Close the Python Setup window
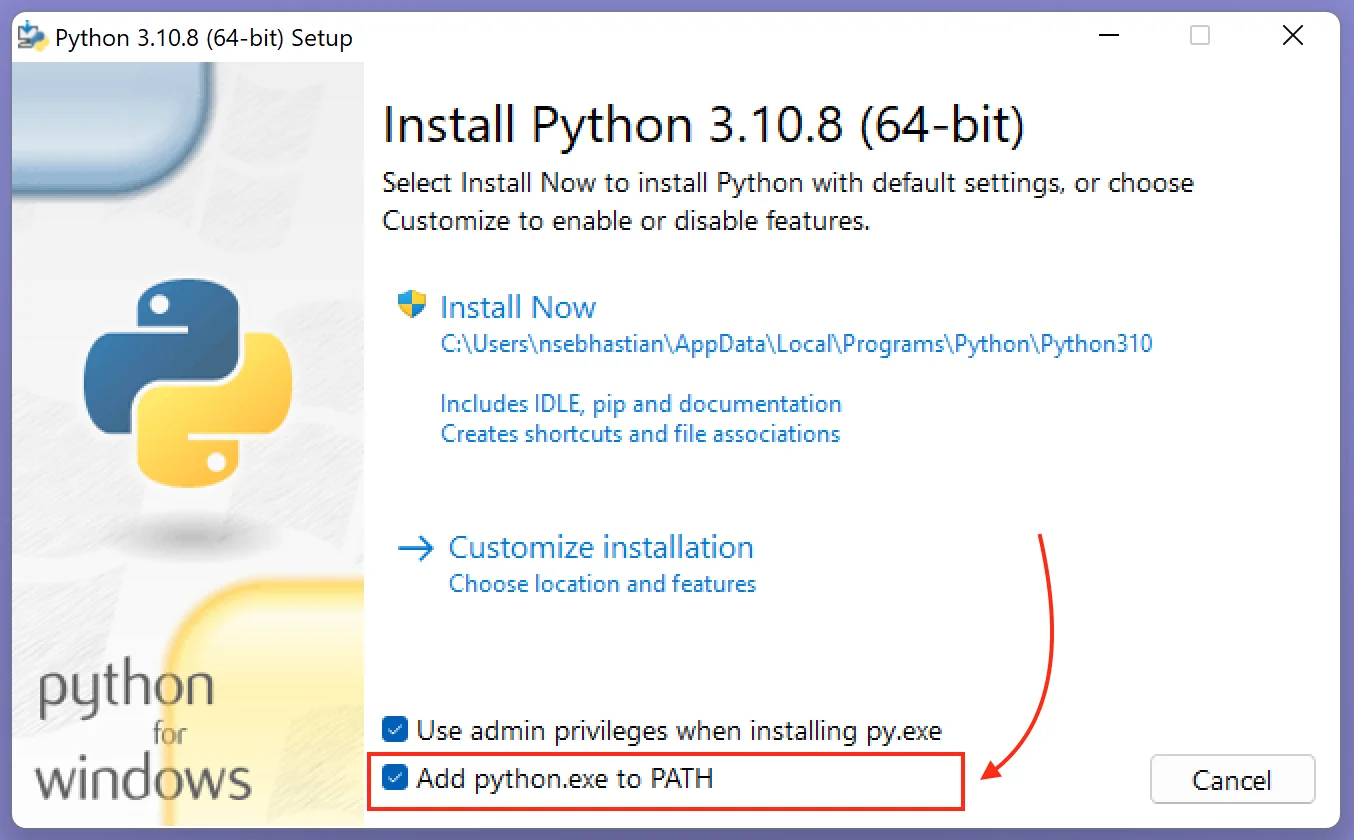The width and height of the screenshot is (1354, 840). (x=1292, y=37)
